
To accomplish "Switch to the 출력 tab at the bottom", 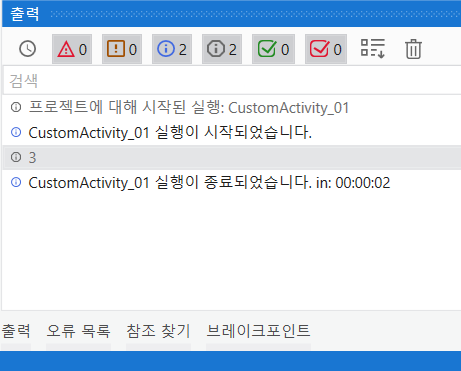I will click(x=16, y=331).
